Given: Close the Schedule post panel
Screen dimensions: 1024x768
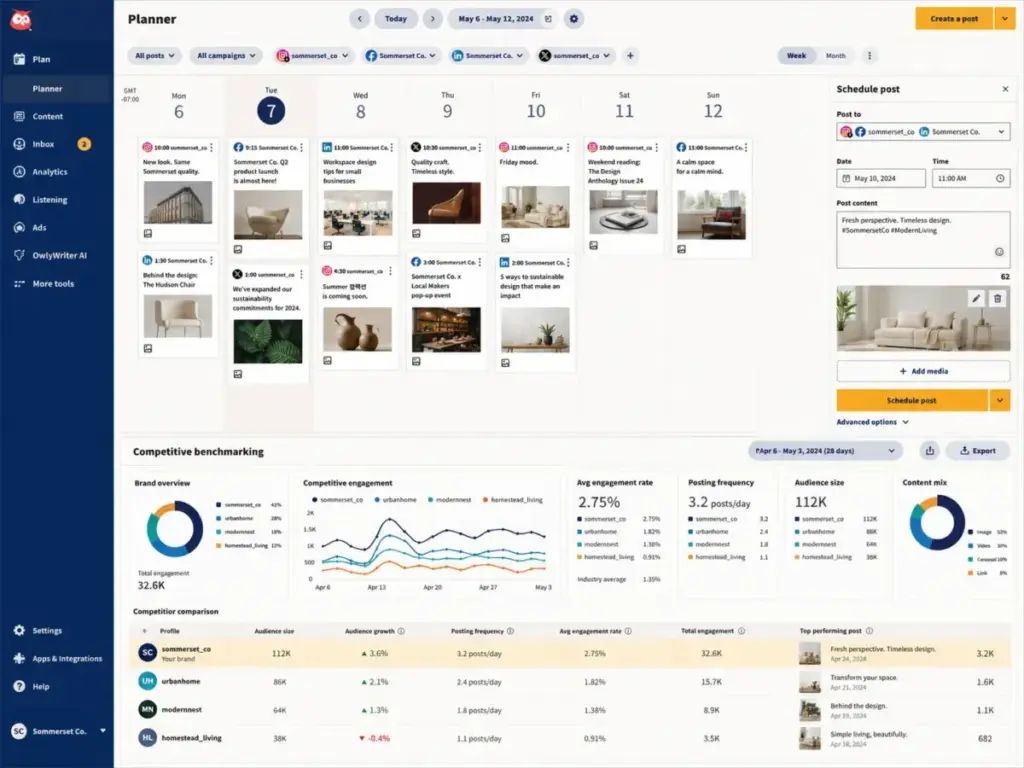Looking at the screenshot, I should [1005, 89].
